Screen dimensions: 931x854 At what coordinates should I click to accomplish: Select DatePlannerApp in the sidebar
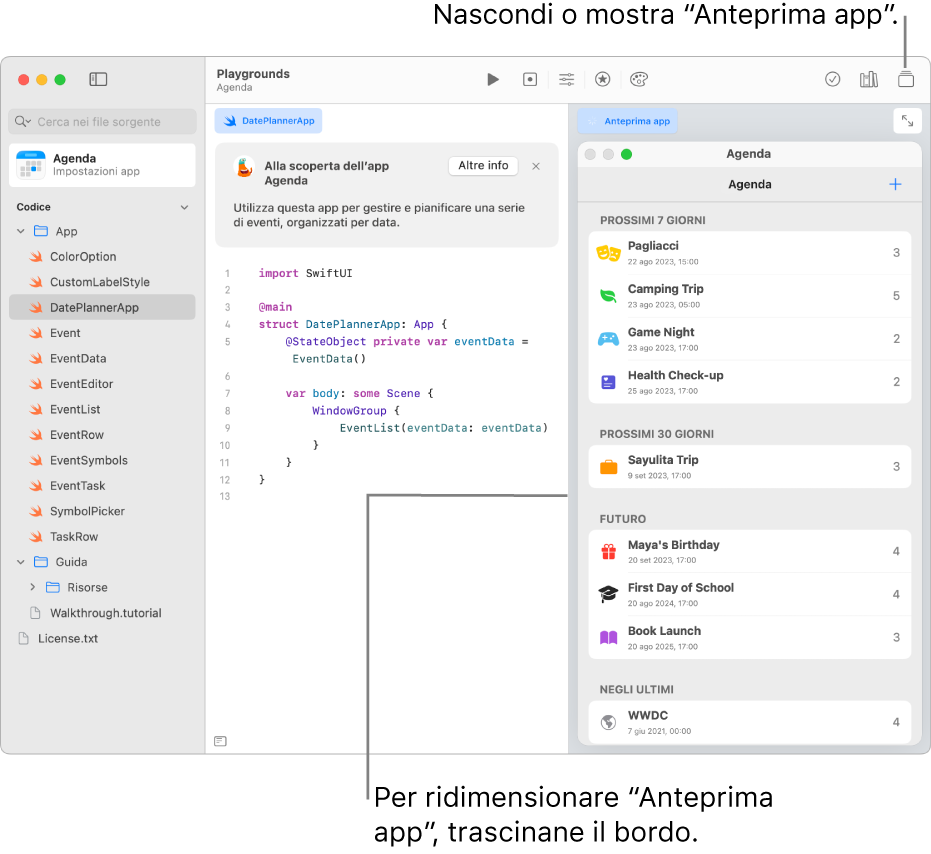pyautogui.click(x=102, y=308)
